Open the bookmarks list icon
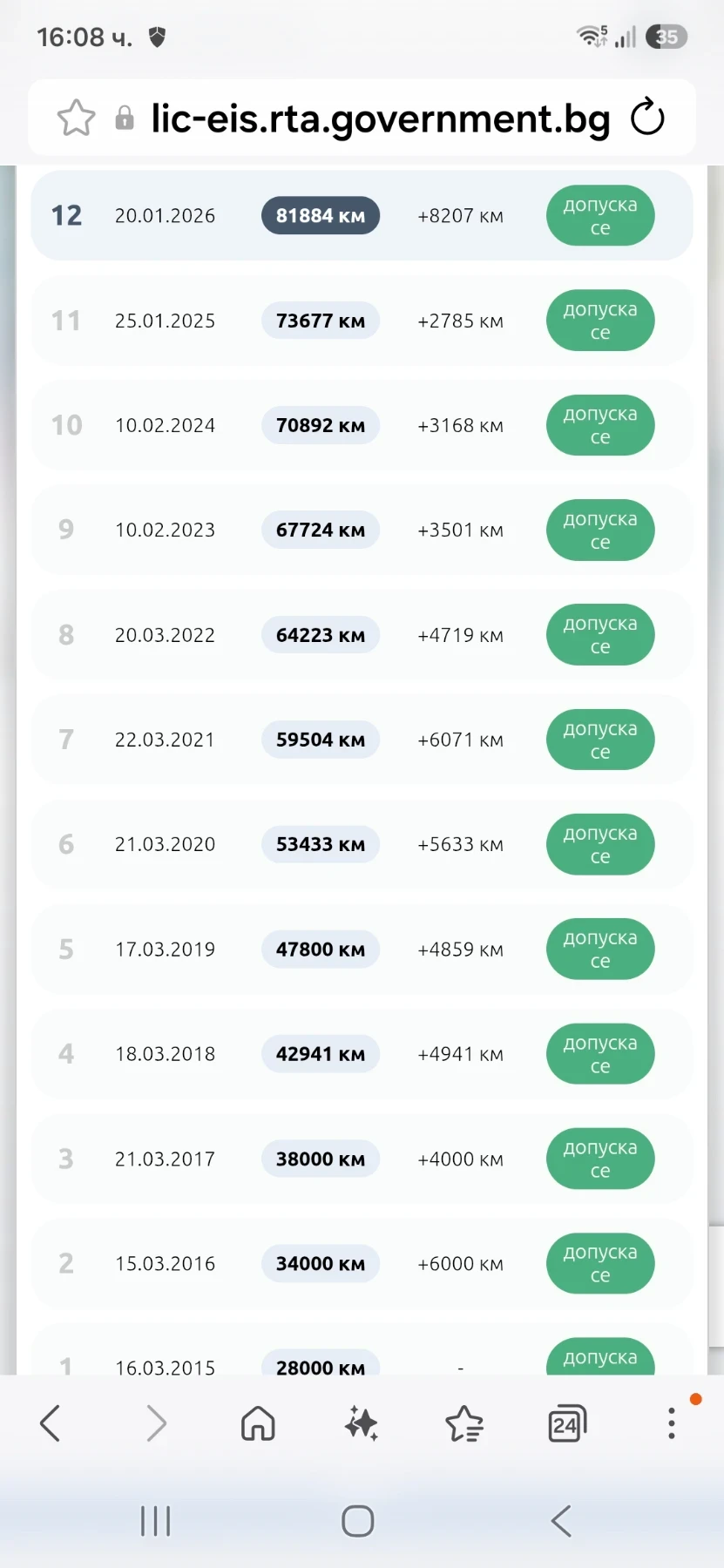 tap(464, 1423)
